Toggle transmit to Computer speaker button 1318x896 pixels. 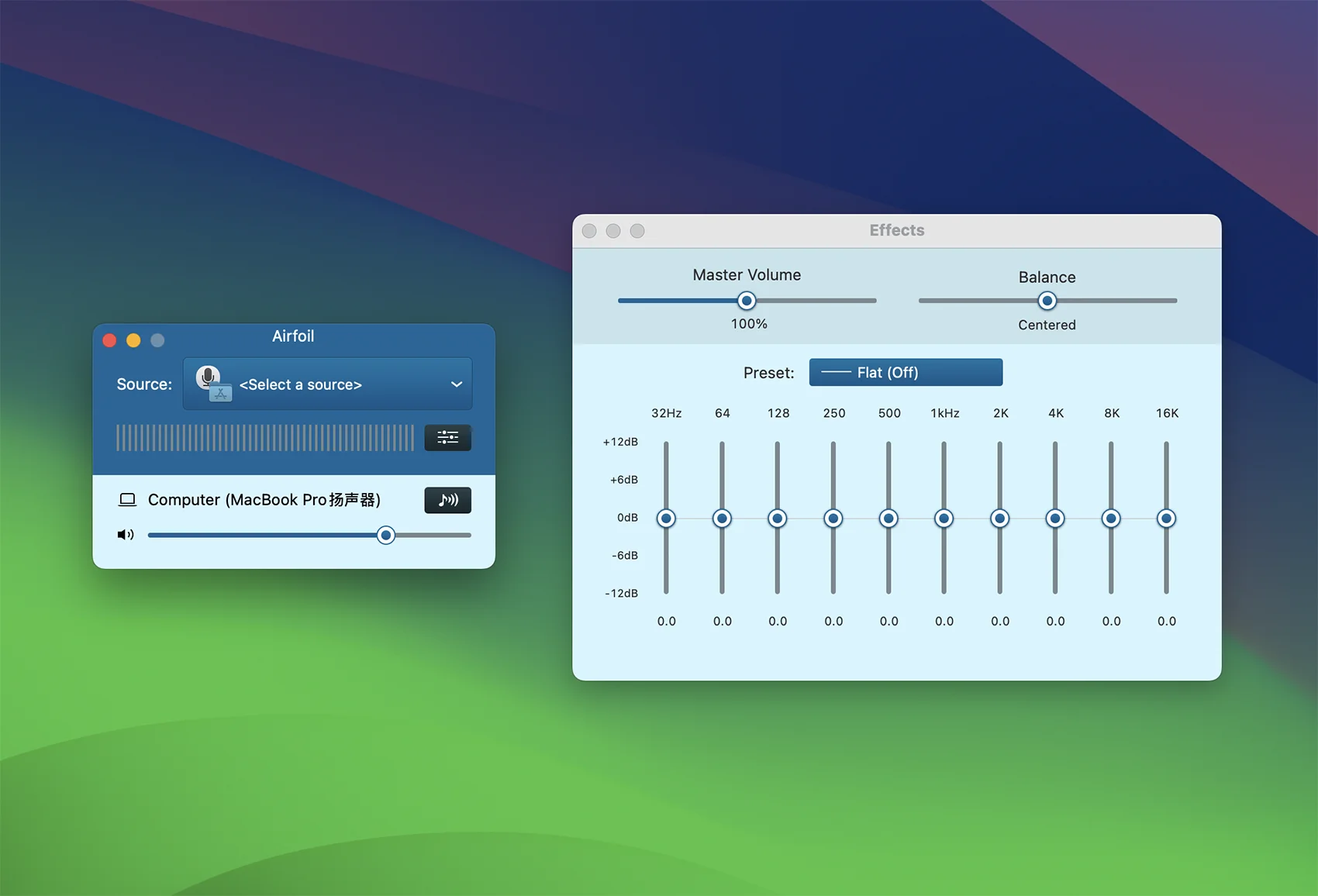pos(447,500)
